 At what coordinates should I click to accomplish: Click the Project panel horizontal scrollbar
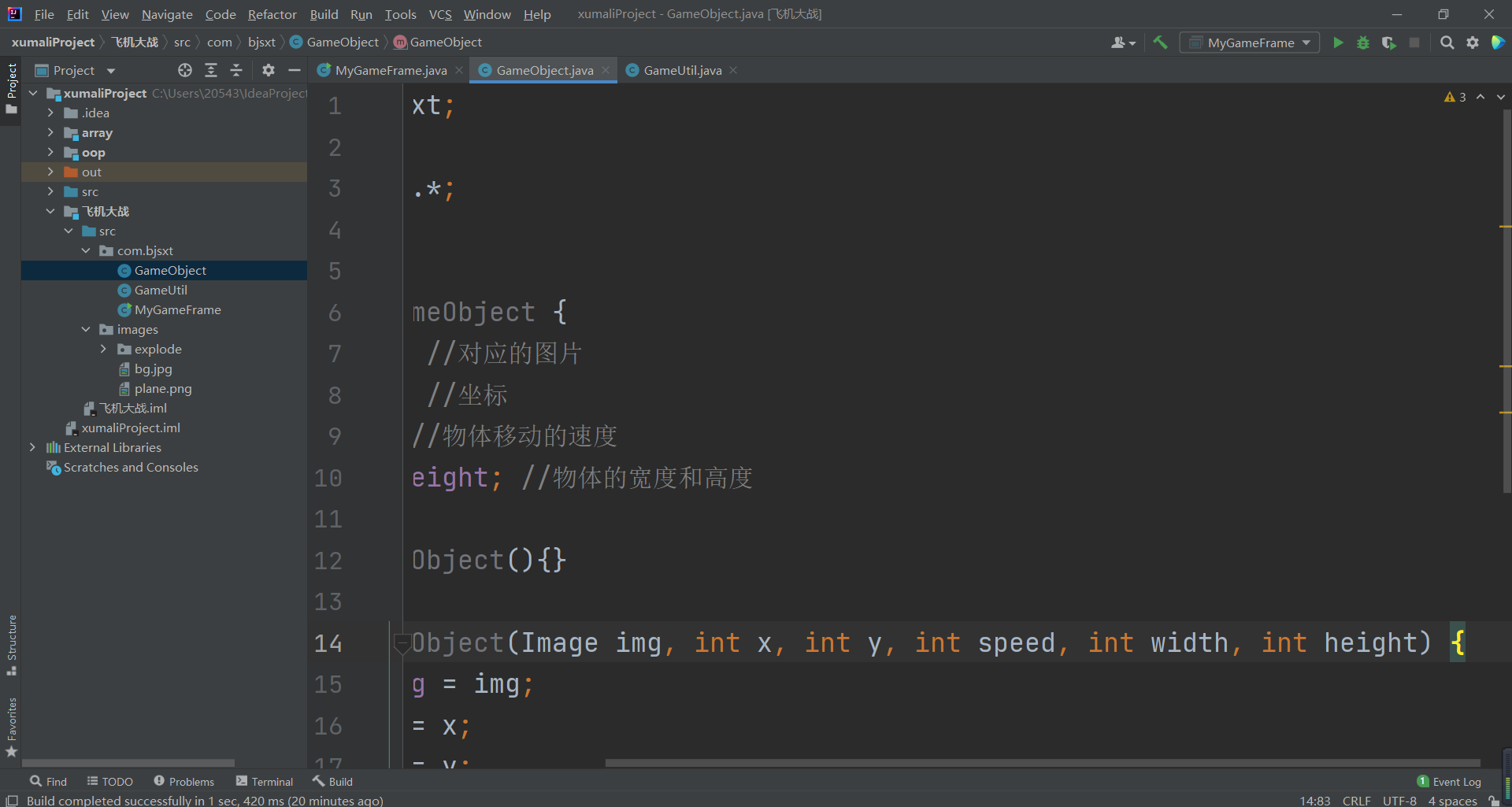point(128,763)
